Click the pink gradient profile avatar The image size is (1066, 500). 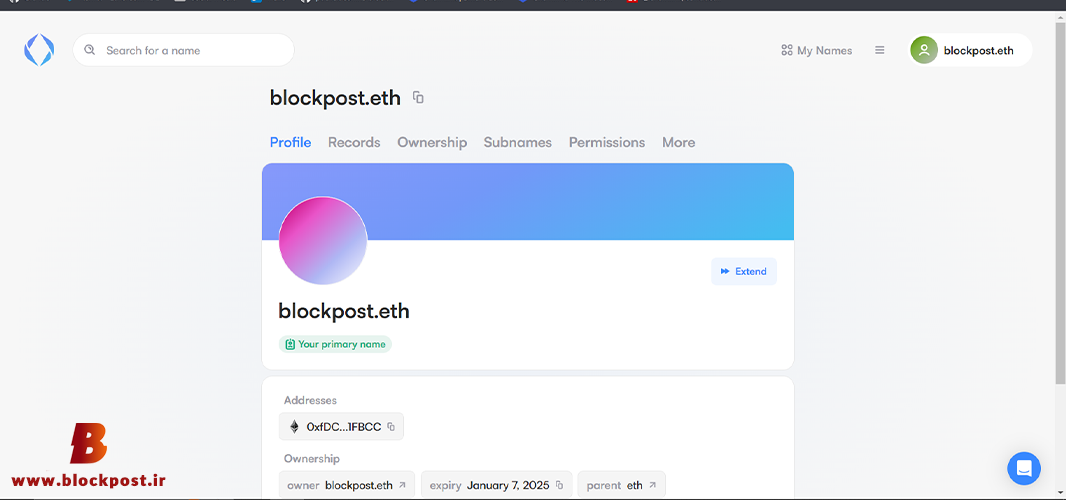tap(323, 241)
